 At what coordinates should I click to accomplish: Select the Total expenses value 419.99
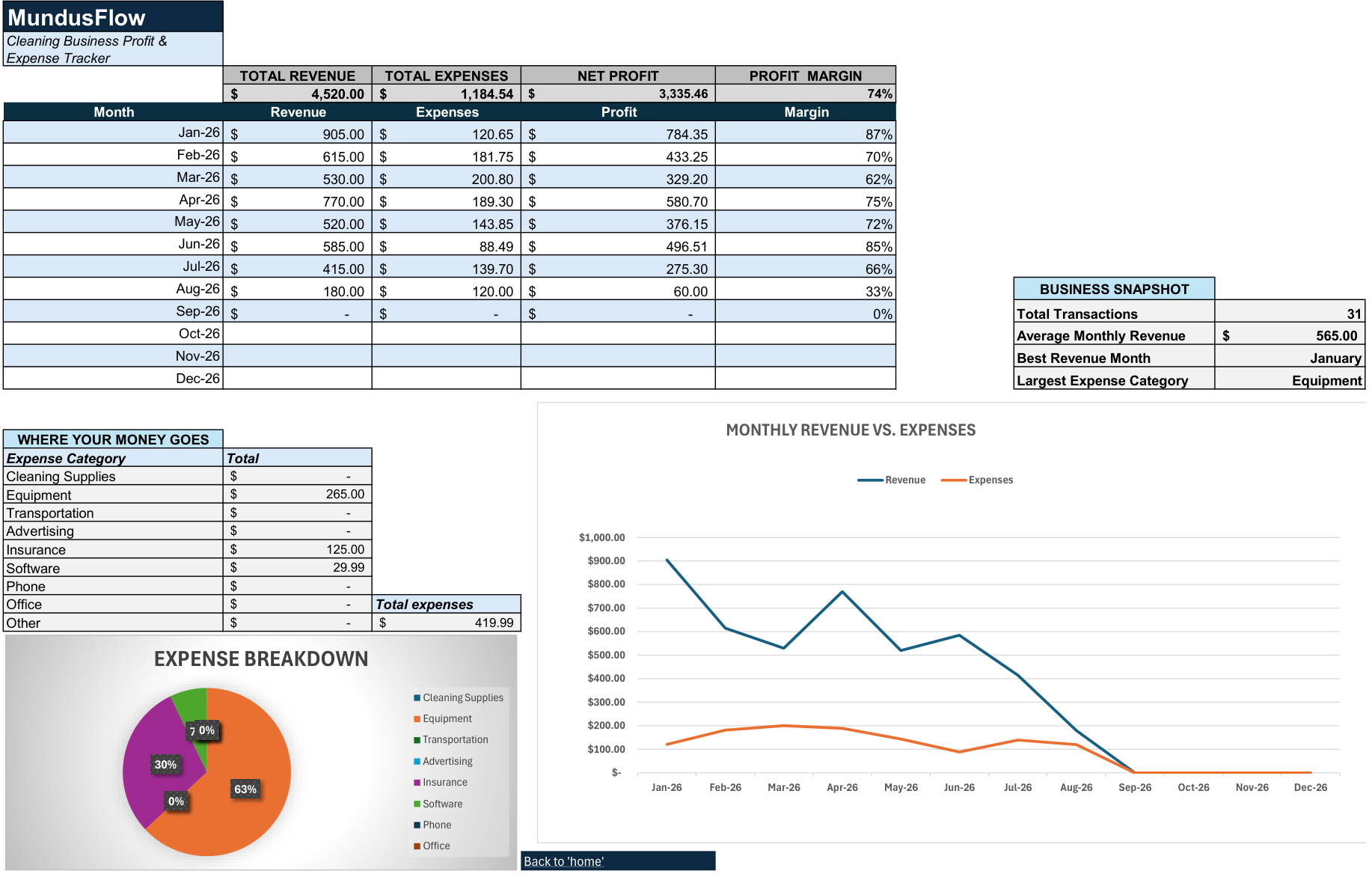pyautogui.click(x=446, y=623)
